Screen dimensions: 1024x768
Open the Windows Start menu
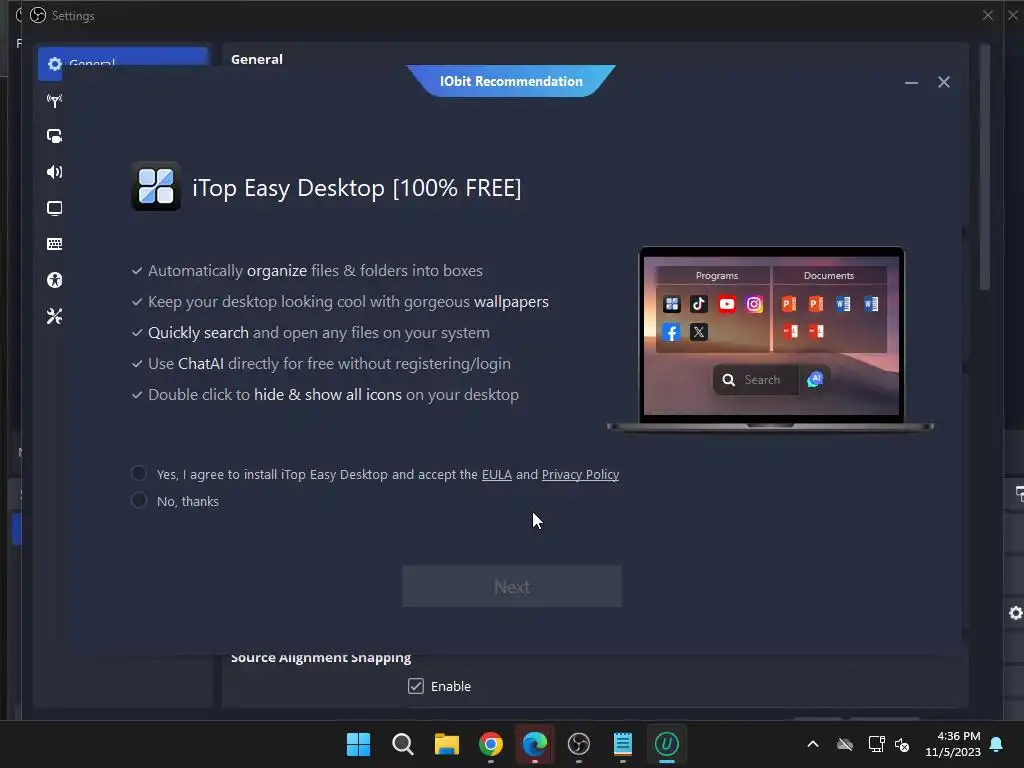point(358,744)
